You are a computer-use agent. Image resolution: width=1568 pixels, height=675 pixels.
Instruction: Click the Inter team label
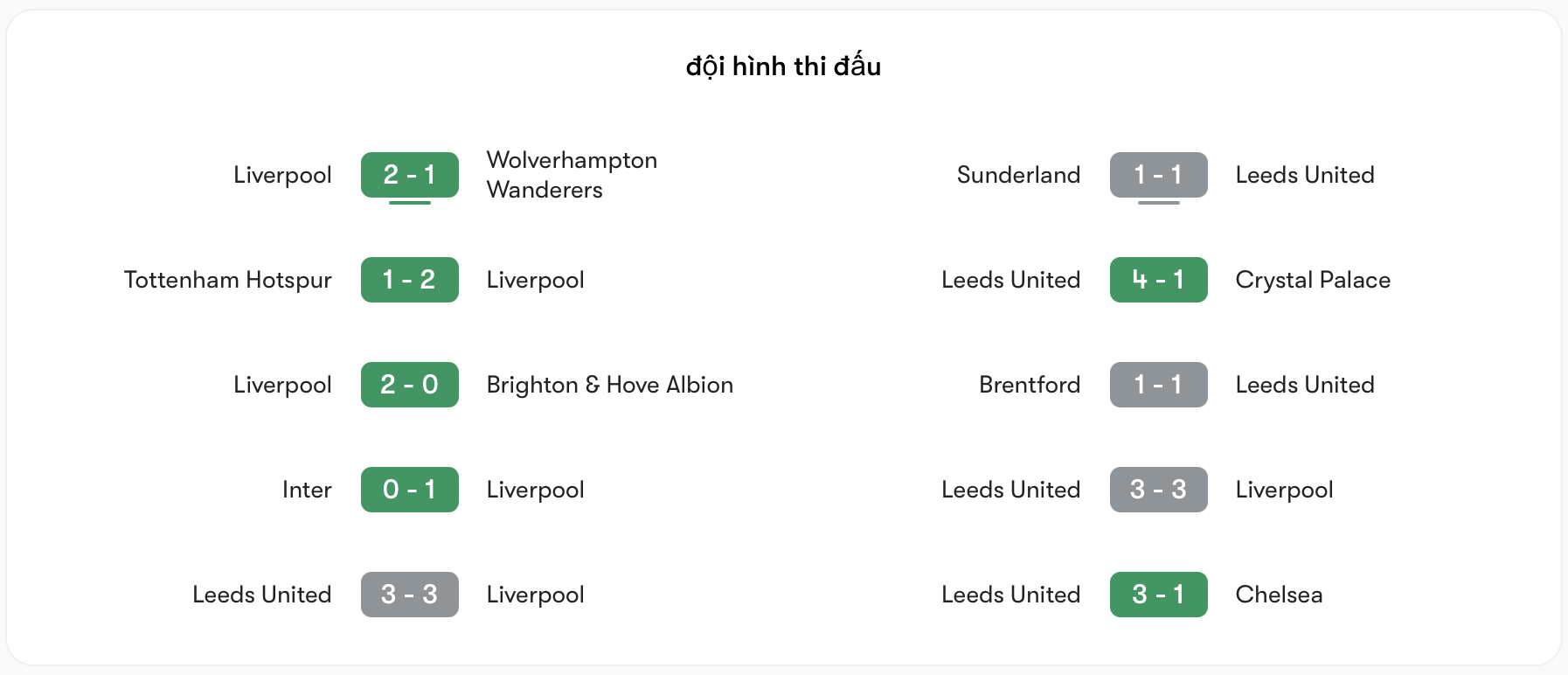(308, 490)
